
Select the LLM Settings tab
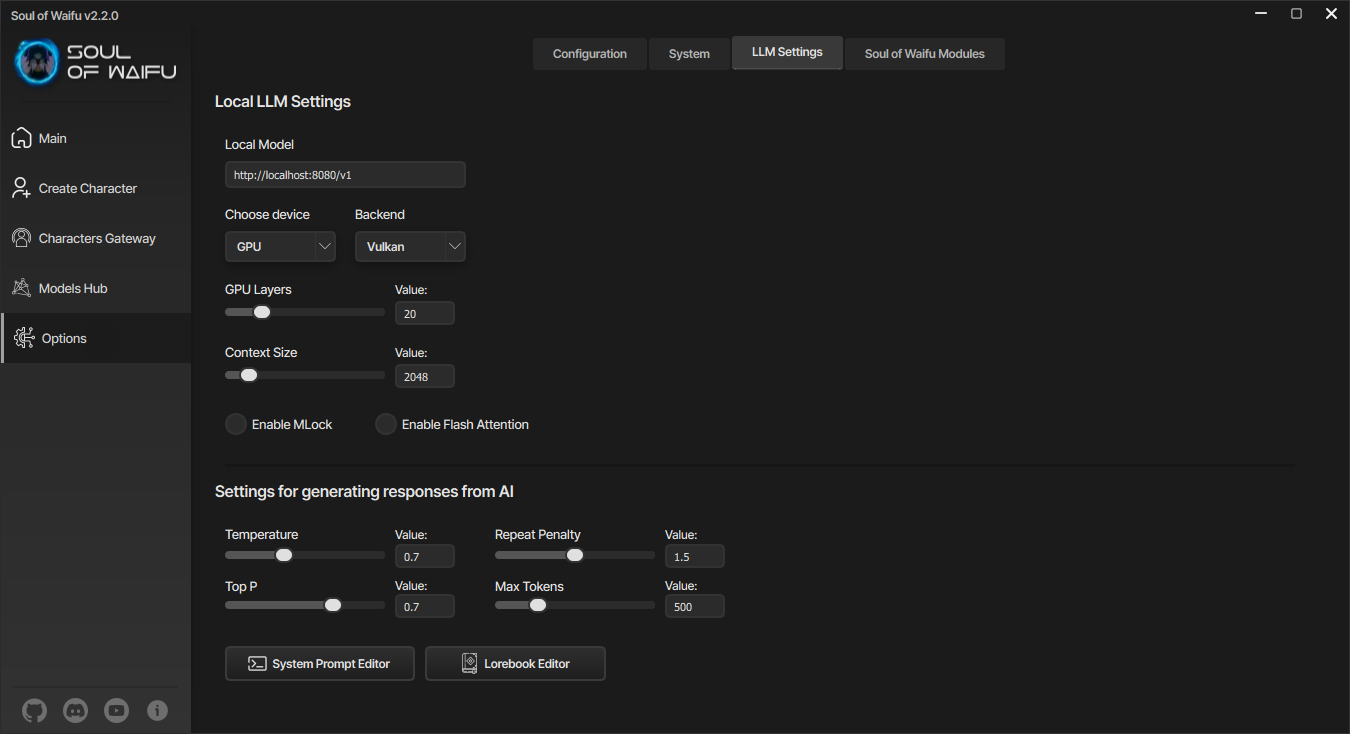[x=787, y=52]
